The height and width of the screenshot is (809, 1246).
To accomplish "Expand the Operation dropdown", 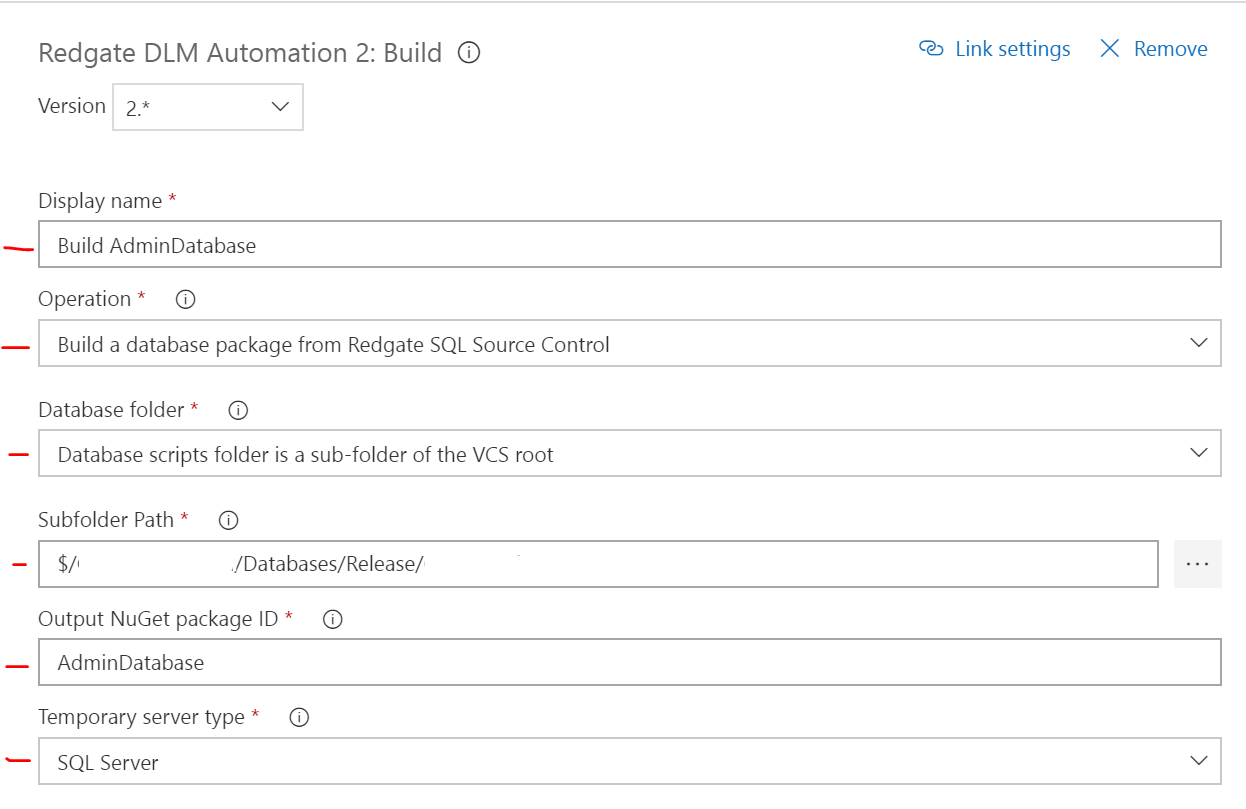I will click(x=630, y=344).
